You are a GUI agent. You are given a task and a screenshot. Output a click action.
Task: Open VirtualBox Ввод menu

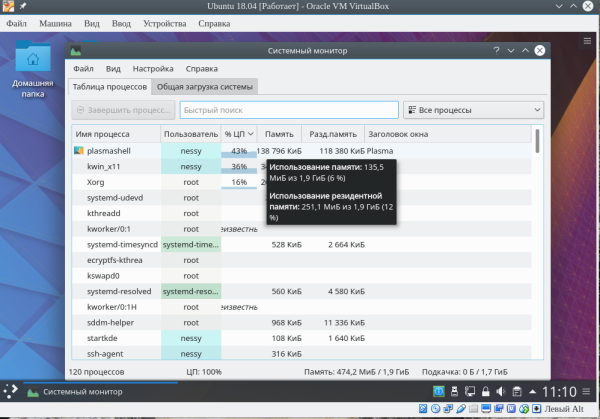[121, 24]
